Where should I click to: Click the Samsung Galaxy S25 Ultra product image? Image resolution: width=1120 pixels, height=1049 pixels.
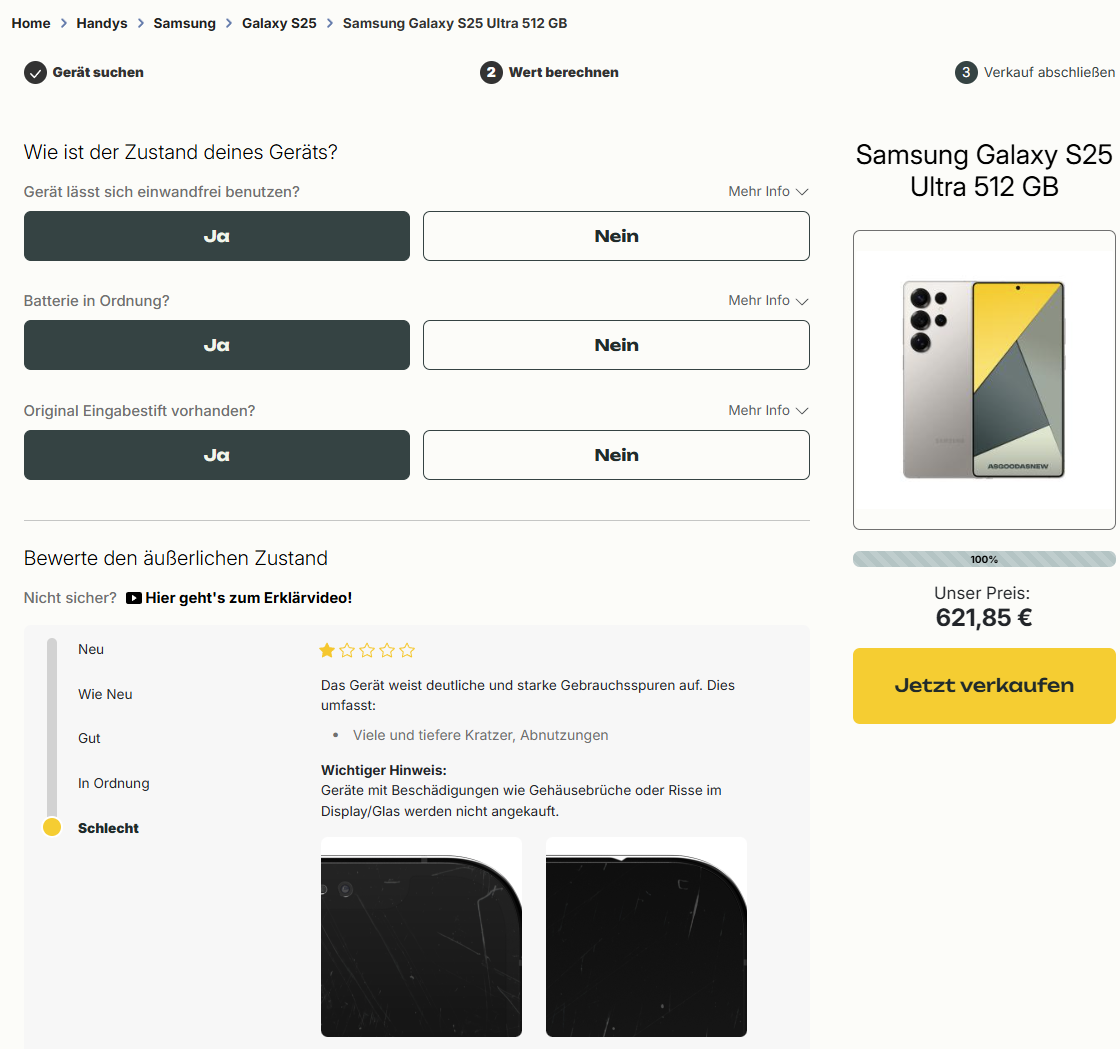[x=984, y=380]
